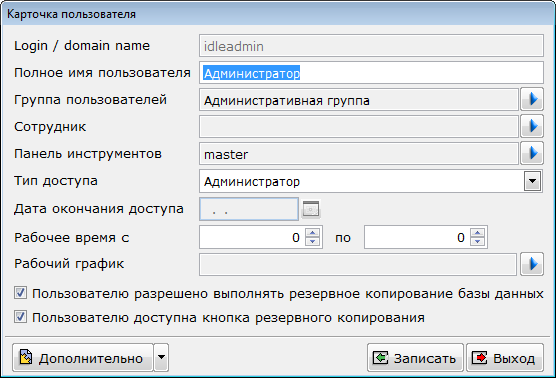Image resolution: width=556 pixels, height=378 pixels.
Task: Click the Дата окончания доступа label
Action: 99,209
